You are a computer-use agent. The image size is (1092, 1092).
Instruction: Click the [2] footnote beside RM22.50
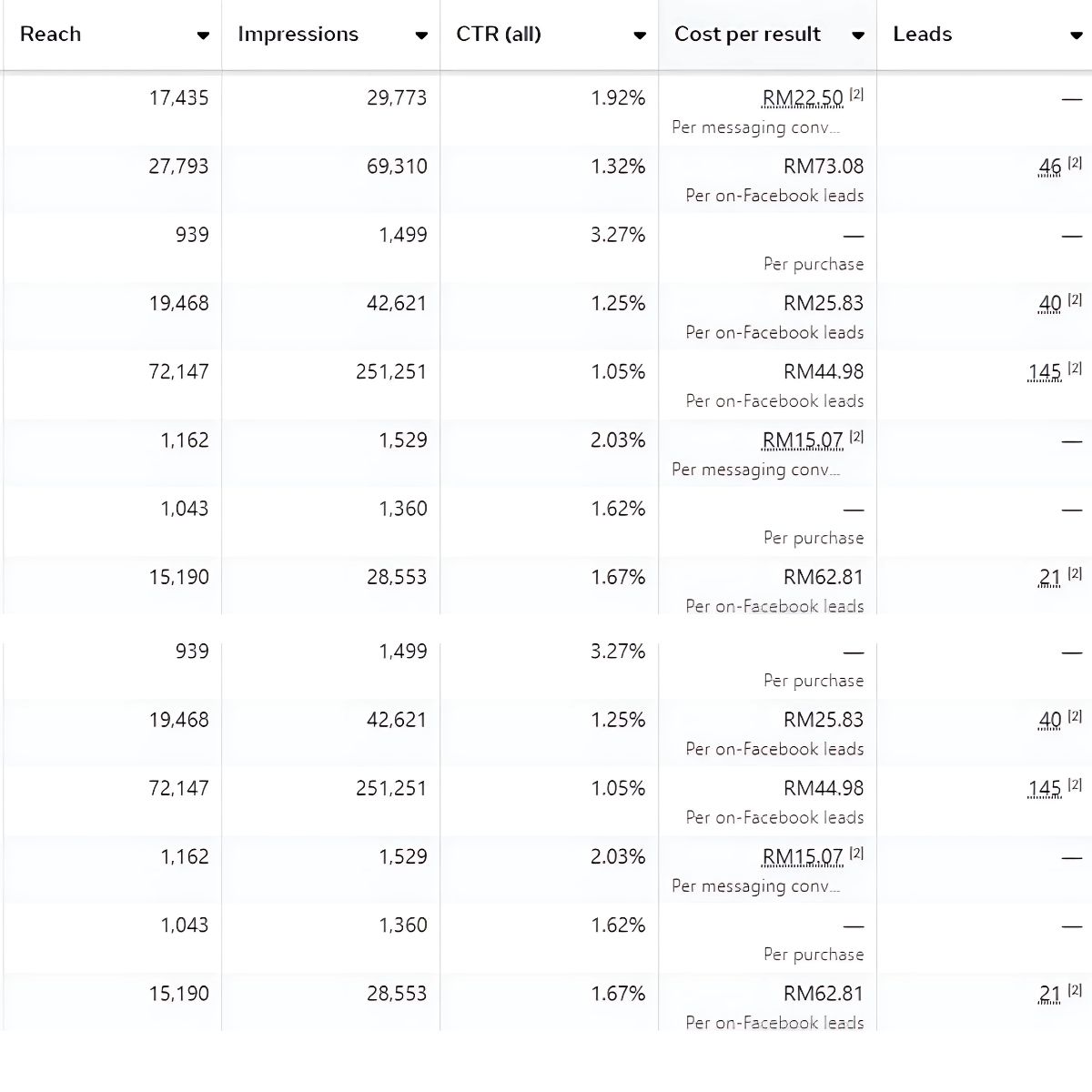(856, 94)
